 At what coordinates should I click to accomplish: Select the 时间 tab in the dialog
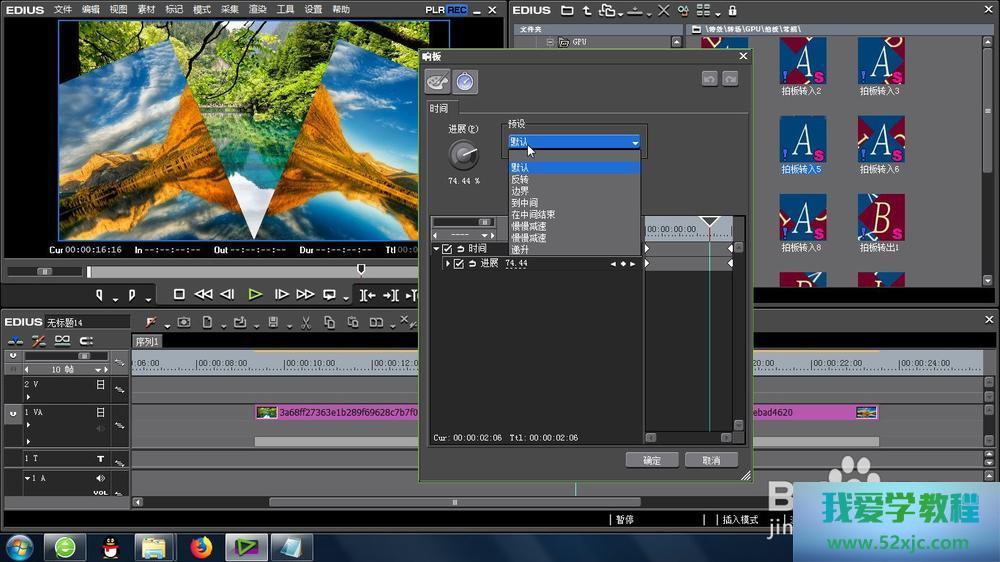pyautogui.click(x=439, y=108)
